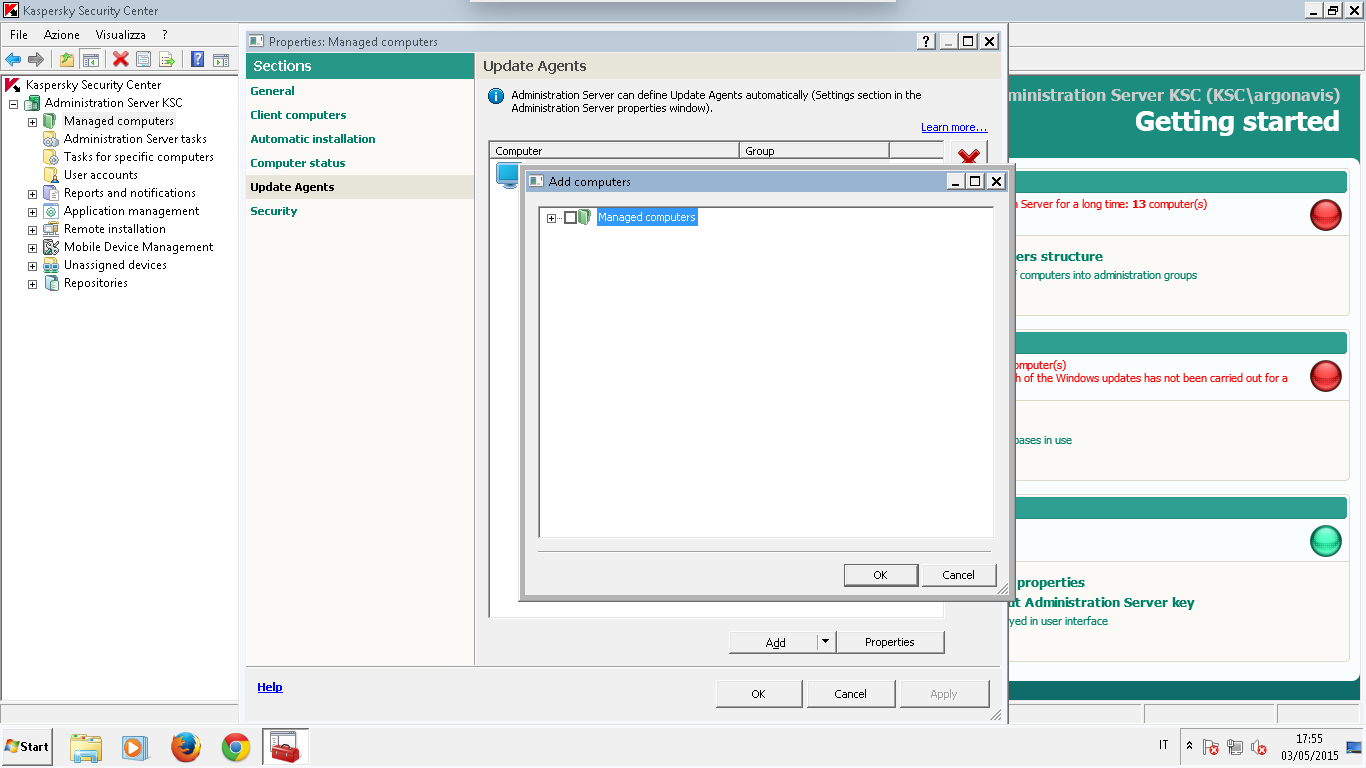Click the Export list toolbar icon
Screen dimensions: 1366x768
tap(167, 59)
